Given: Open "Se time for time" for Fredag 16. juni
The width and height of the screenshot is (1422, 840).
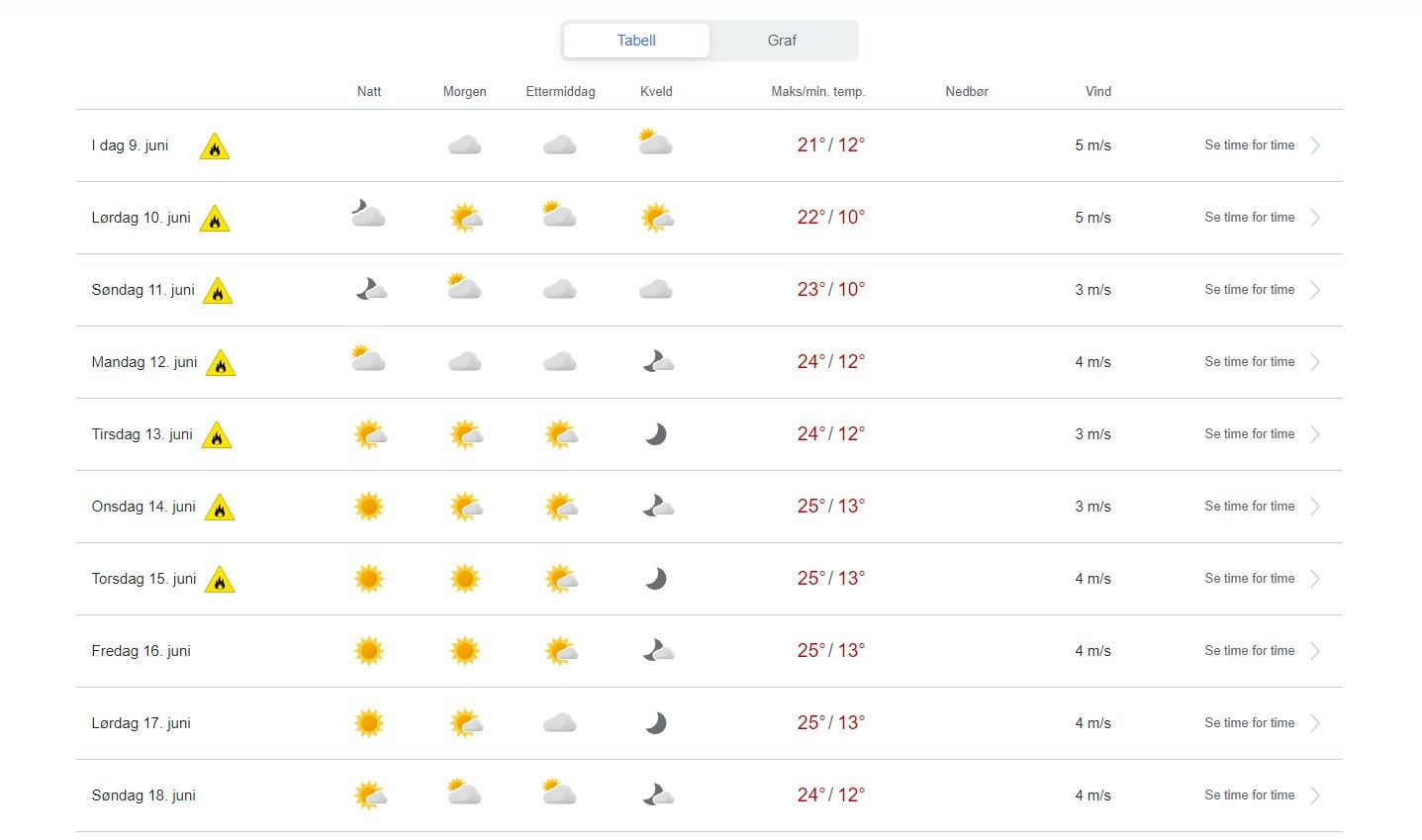Looking at the screenshot, I should (1249, 651).
